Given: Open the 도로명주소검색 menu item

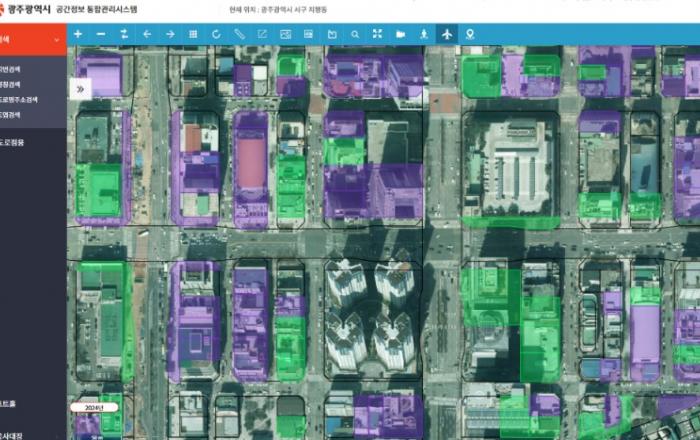Looking at the screenshot, I should click(x=18, y=100).
